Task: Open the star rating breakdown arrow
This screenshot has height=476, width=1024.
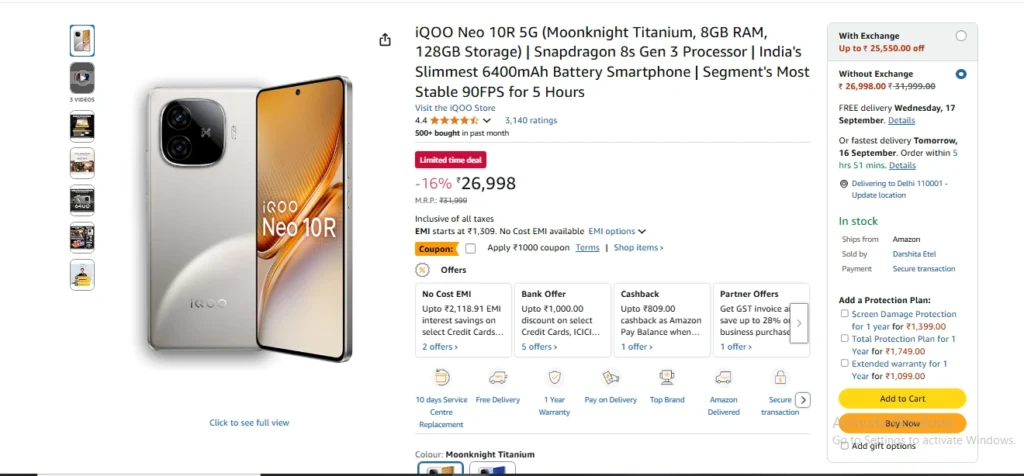Action: [x=487, y=120]
